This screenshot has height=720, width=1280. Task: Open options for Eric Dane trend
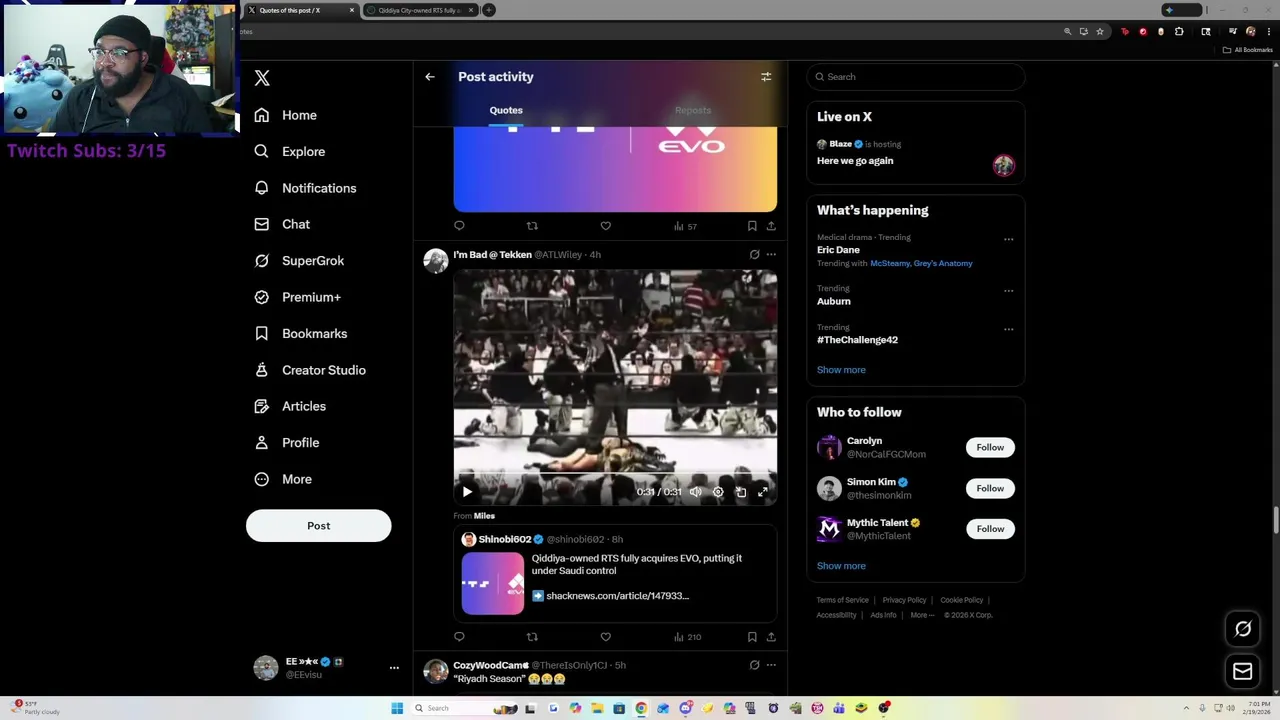[1008, 240]
